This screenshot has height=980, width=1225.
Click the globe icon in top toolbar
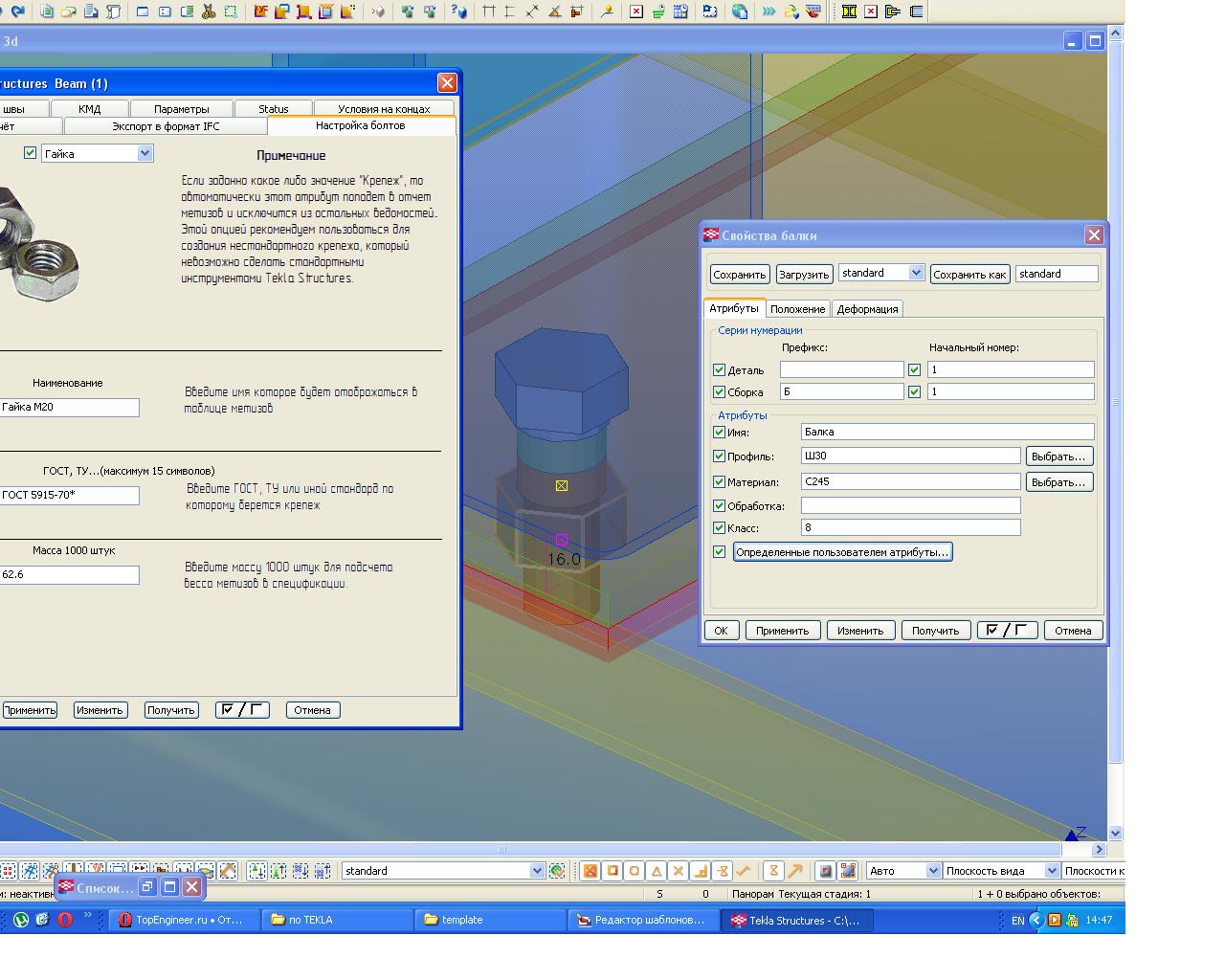pos(740,11)
